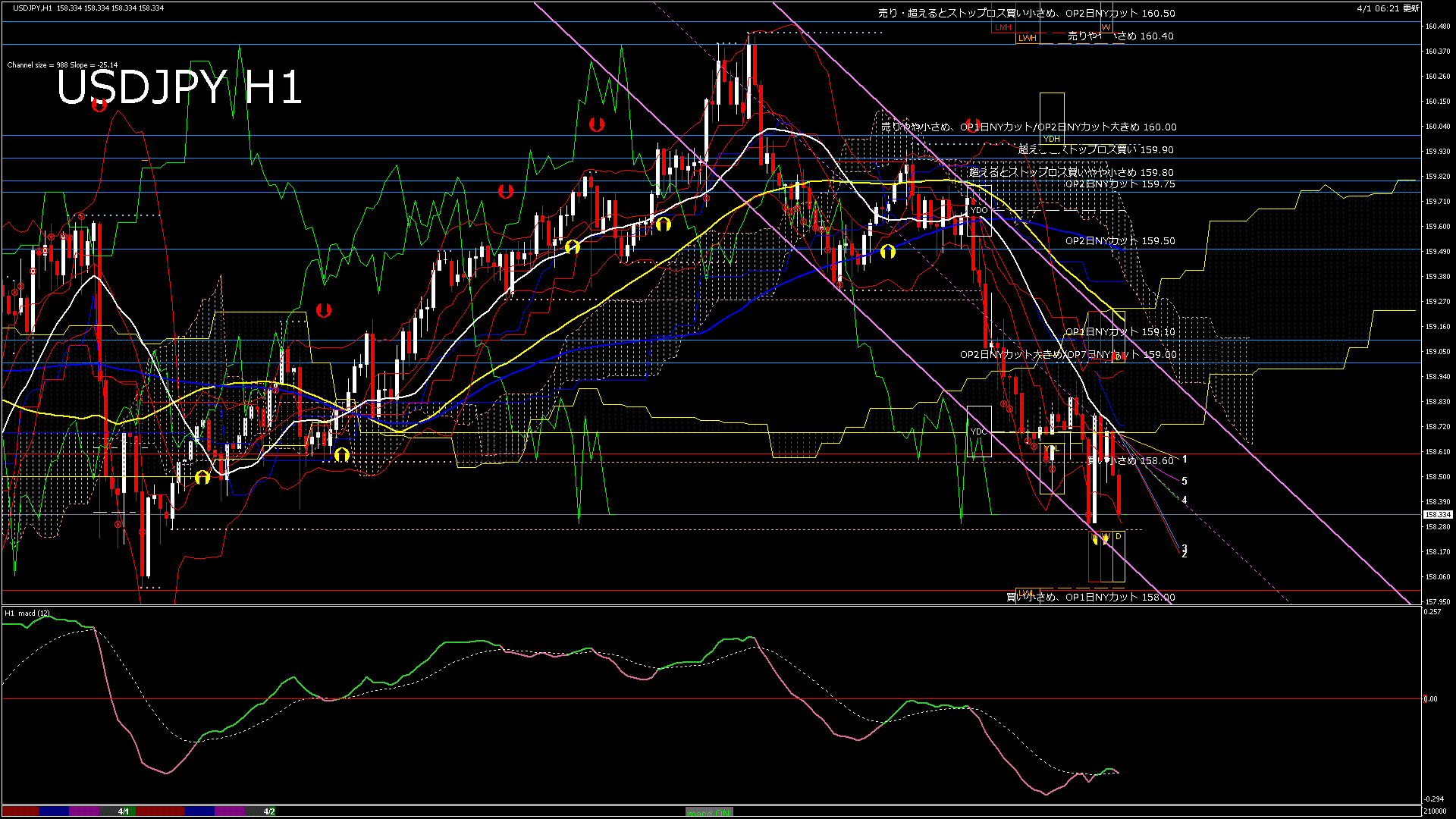The width and height of the screenshot is (1456, 819).
Task: Click the 158.384 price tag on the right axis
Action: 1439,513
